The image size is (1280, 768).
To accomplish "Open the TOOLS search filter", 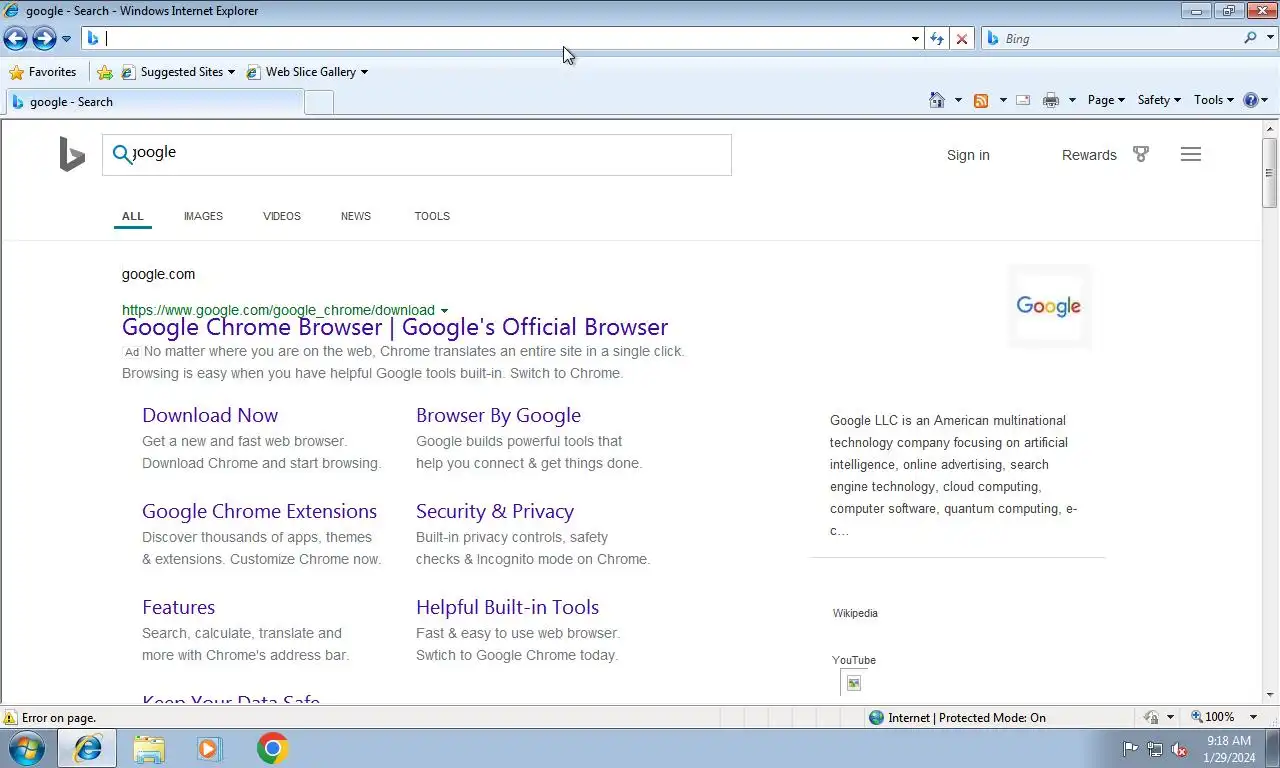I will pos(432,216).
